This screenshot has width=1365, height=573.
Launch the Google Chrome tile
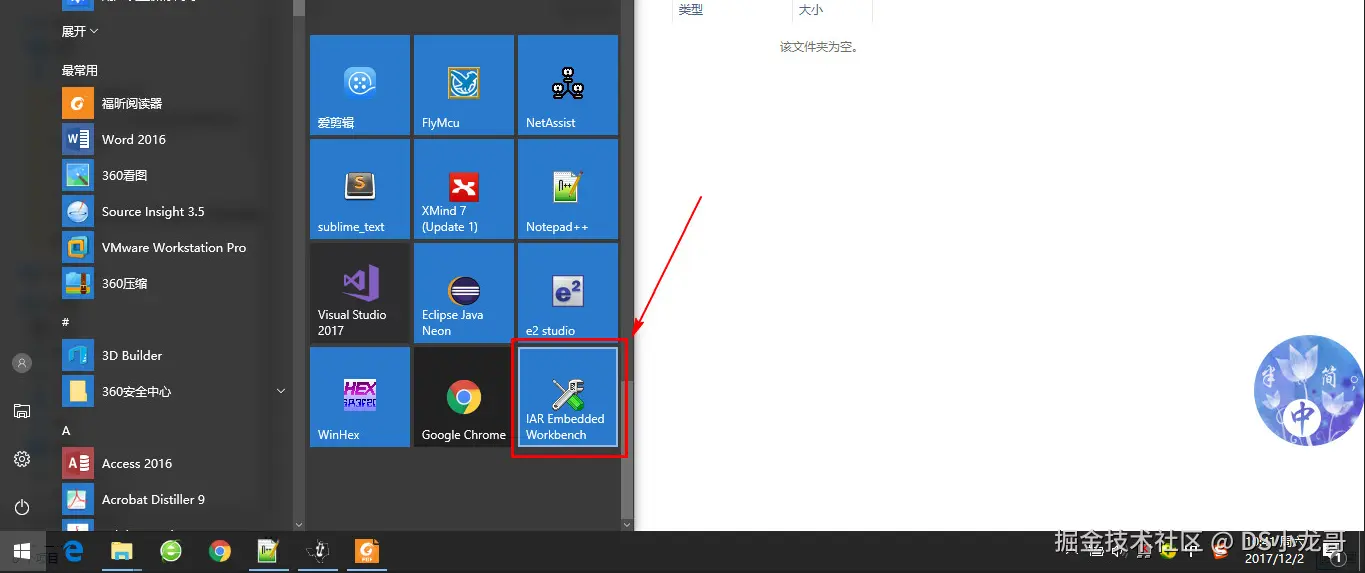464,397
